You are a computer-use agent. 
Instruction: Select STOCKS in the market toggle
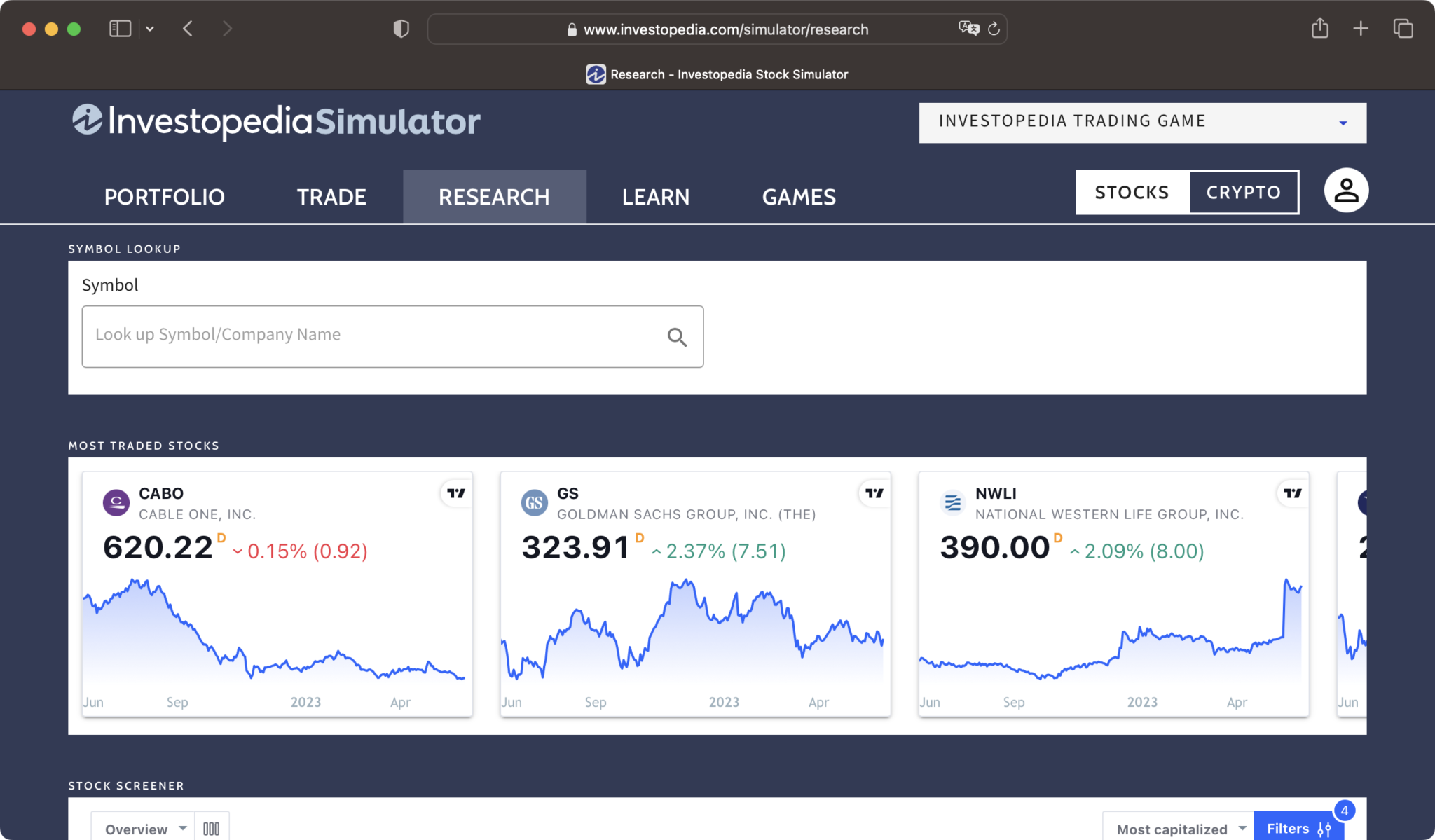click(x=1132, y=191)
